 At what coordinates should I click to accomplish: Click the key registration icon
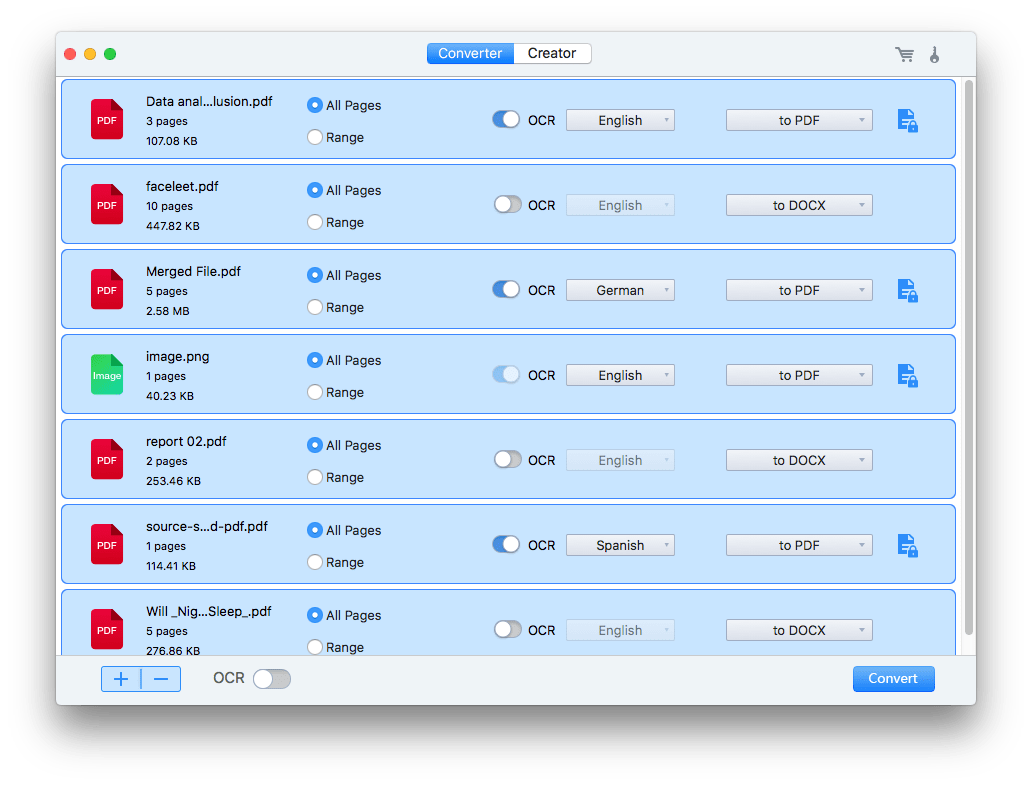[x=935, y=54]
